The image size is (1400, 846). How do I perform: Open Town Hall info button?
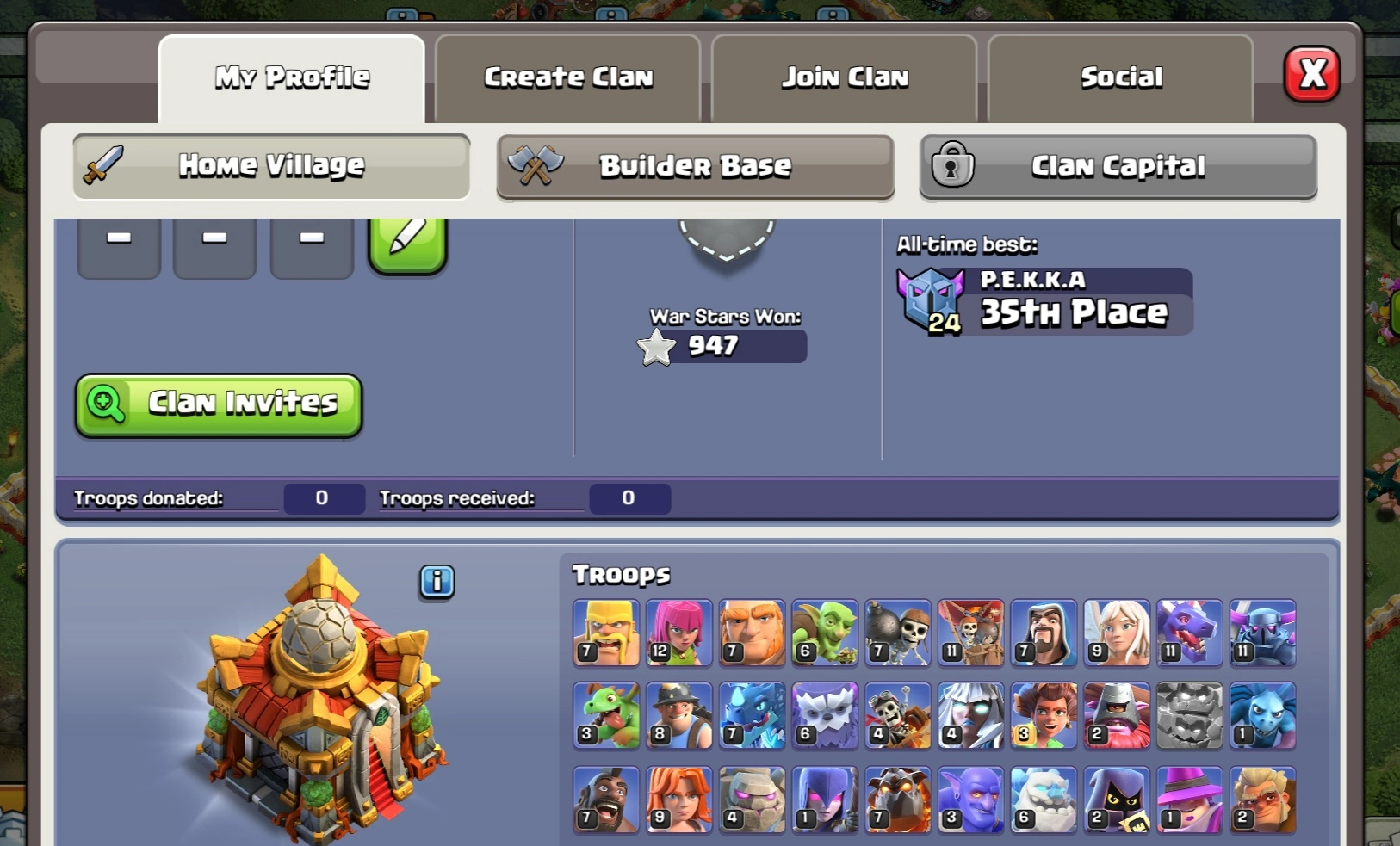[x=437, y=582]
